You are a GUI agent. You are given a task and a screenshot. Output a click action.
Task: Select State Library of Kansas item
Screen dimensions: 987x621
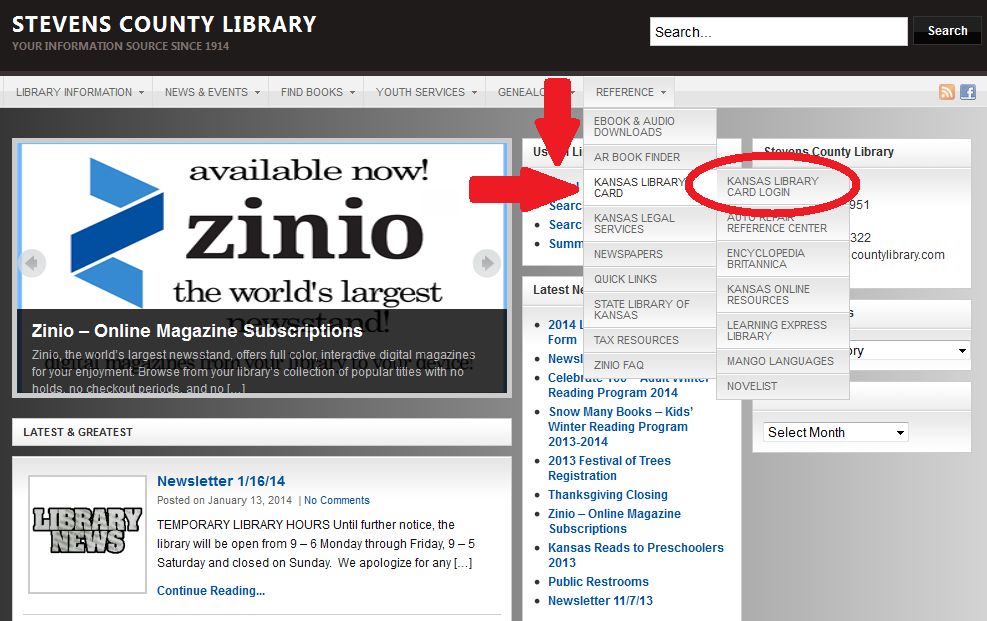click(650, 310)
